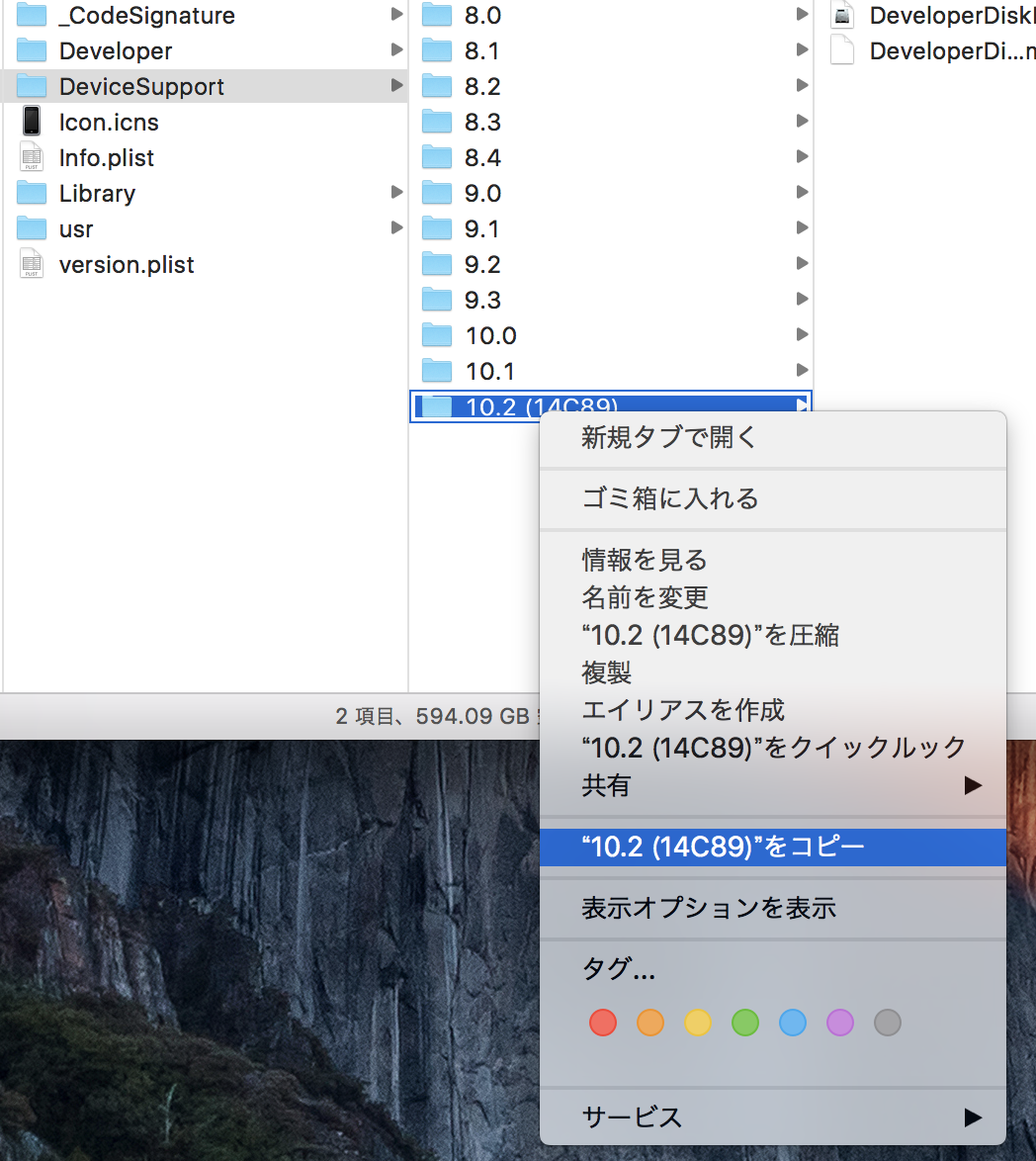Viewport: 1036px width, 1161px height.
Task: Select the DeveloperDiskImage disk image icon
Action: tap(842, 16)
